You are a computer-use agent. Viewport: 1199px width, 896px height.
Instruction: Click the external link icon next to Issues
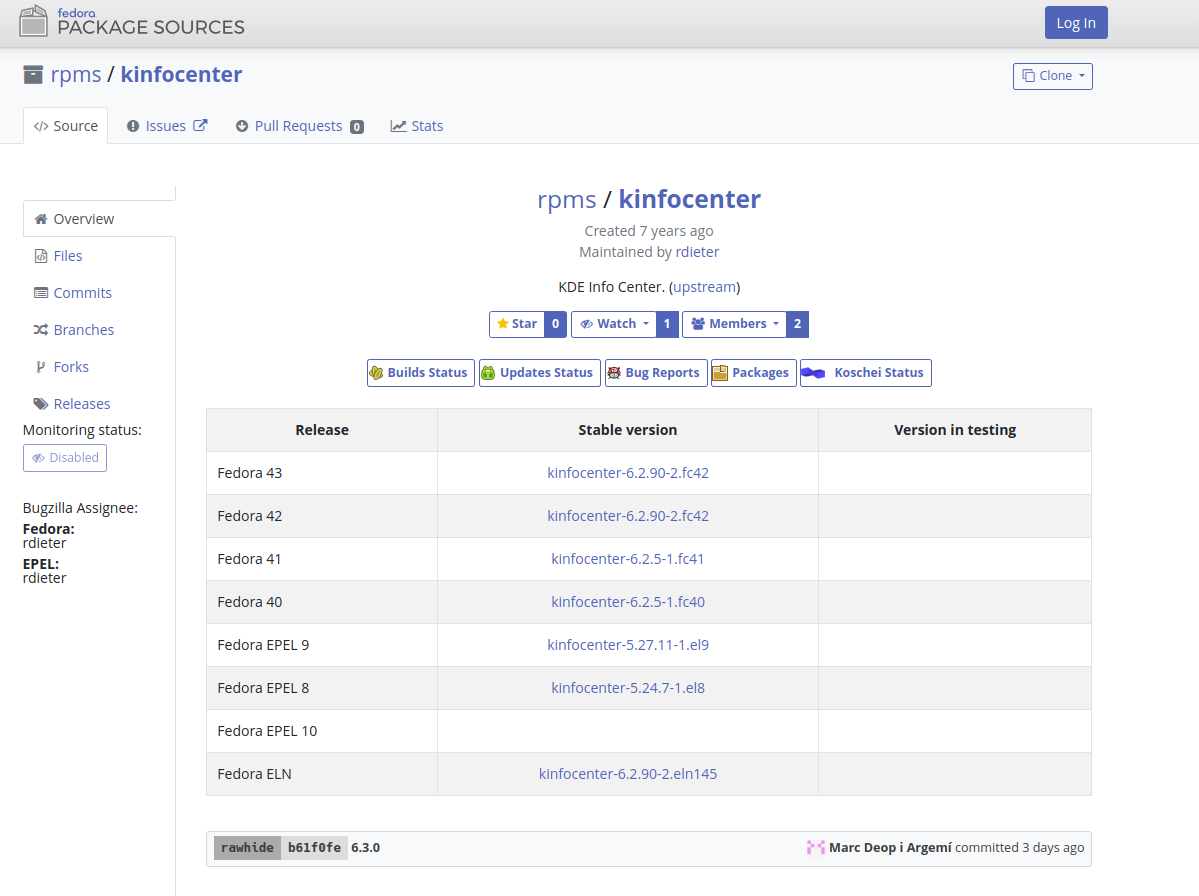click(200, 125)
